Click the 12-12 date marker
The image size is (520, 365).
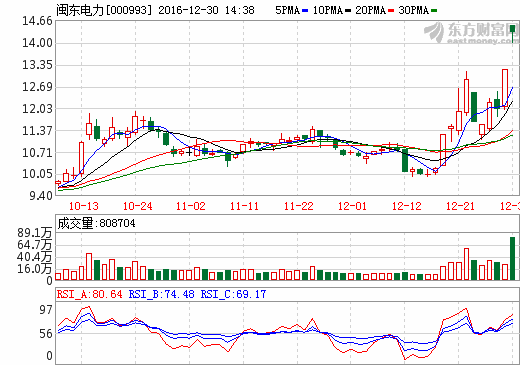coord(407,206)
